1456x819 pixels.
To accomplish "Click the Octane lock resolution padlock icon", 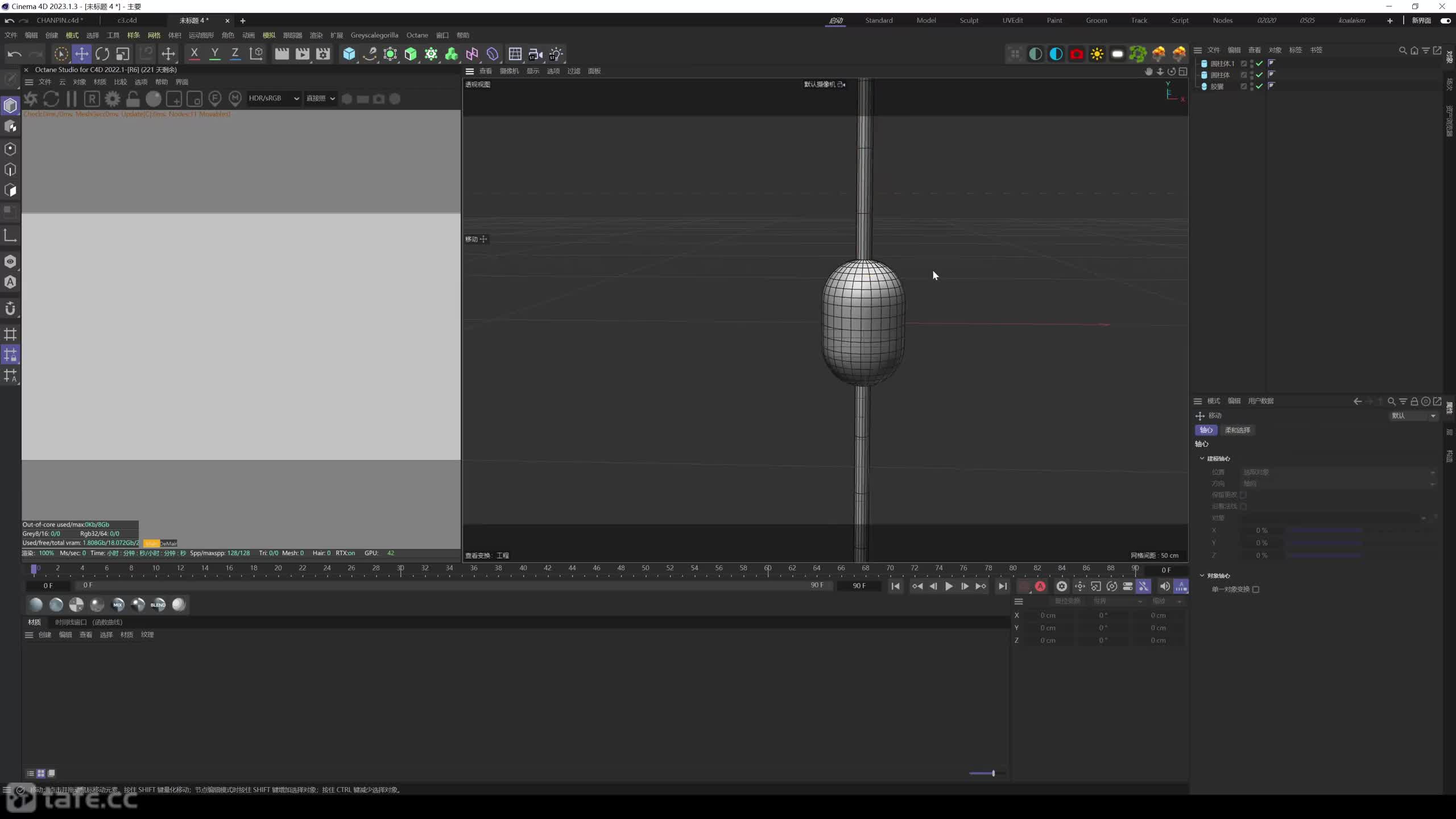I will click(133, 99).
